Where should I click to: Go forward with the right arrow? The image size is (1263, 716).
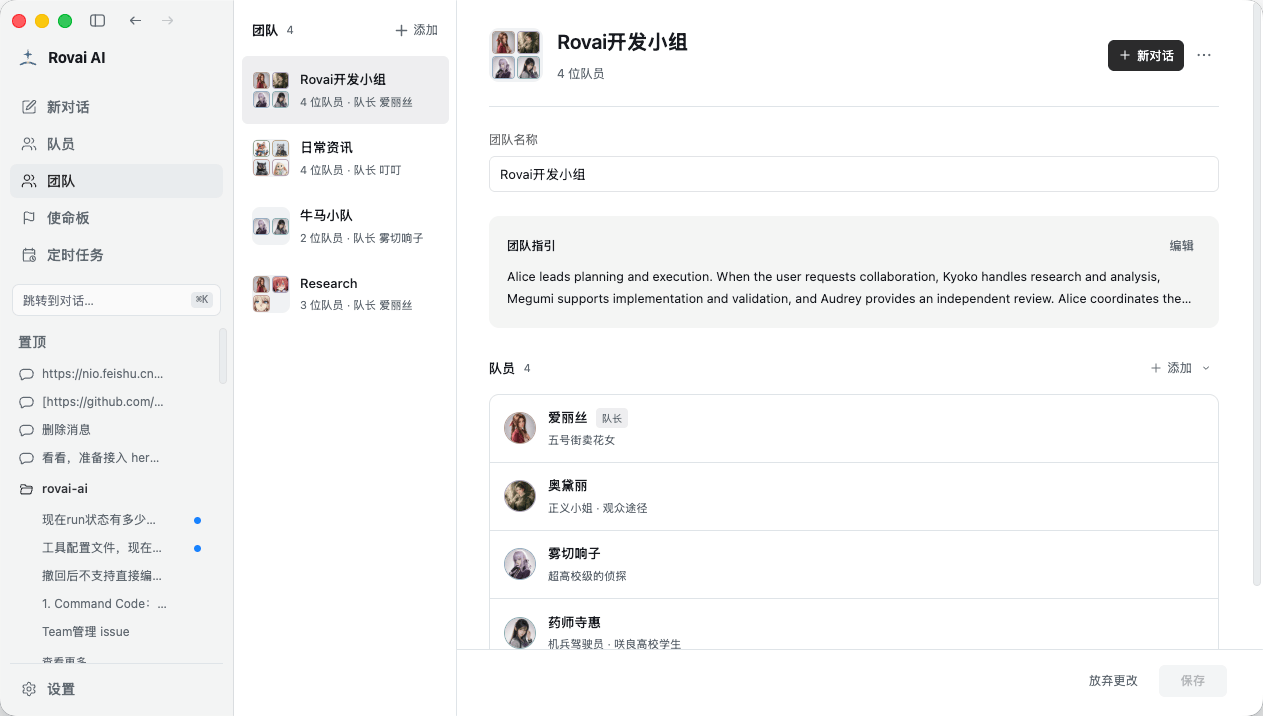click(167, 20)
